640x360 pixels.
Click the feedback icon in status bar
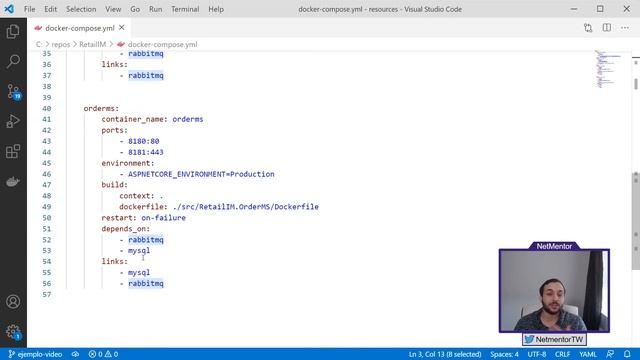pos(610,354)
